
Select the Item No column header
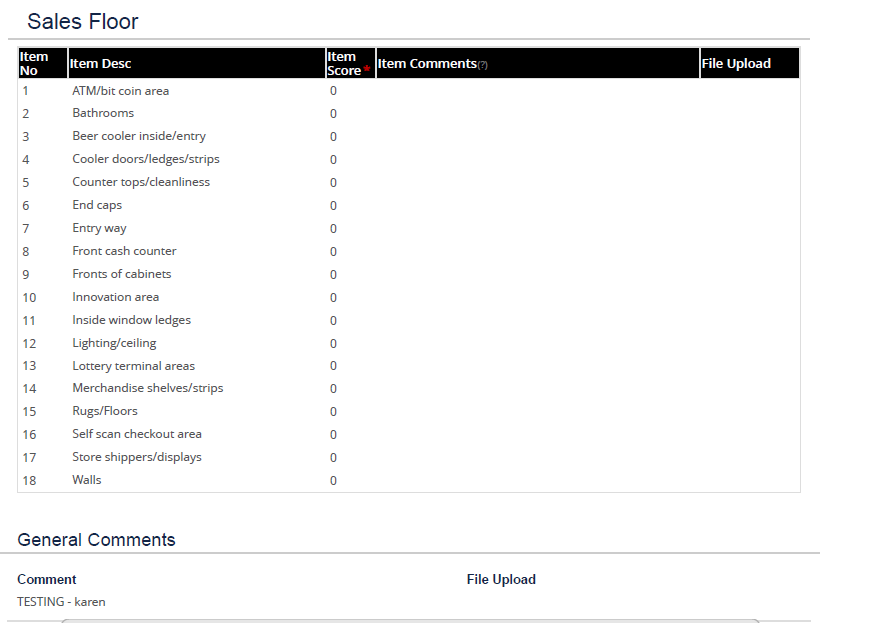tap(43, 63)
